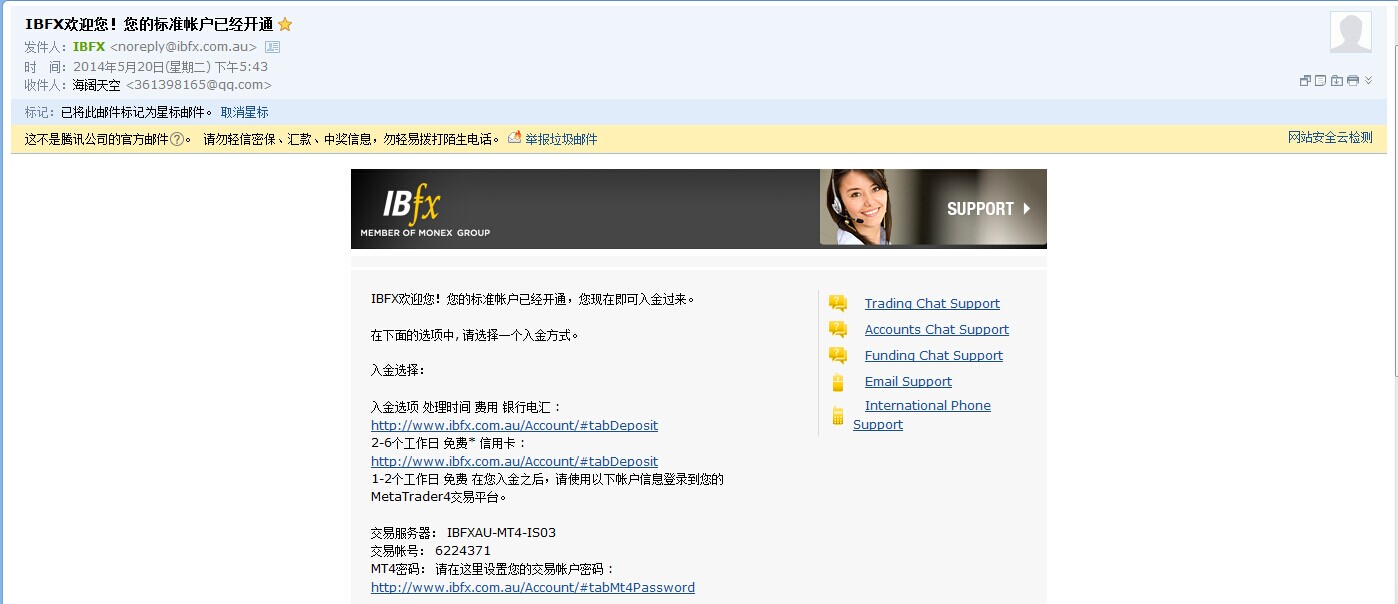
Task: Click the note/memo icon in the header
Action: click(1320, 81)
